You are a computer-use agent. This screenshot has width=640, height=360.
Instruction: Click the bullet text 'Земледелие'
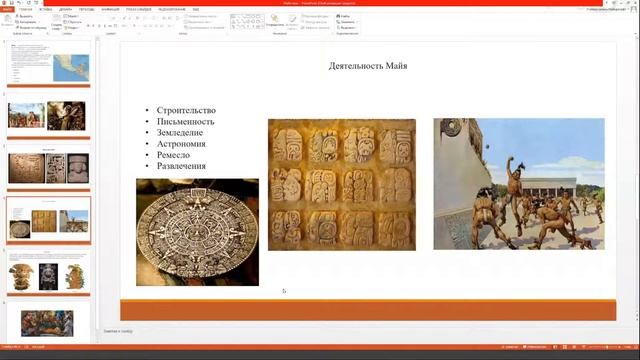coord(180,133)
